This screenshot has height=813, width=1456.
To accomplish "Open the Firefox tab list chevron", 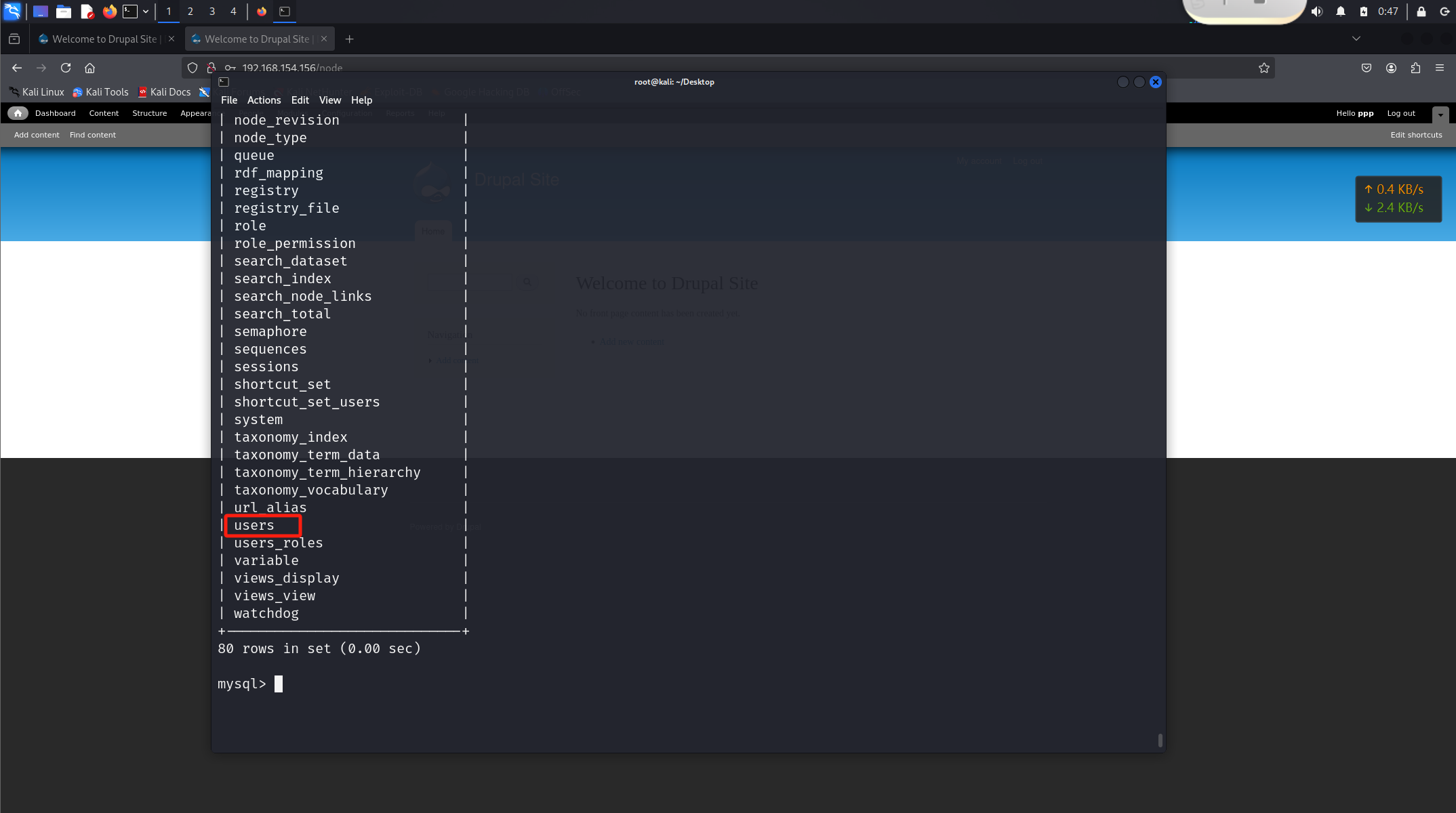I will [1356, 39].
